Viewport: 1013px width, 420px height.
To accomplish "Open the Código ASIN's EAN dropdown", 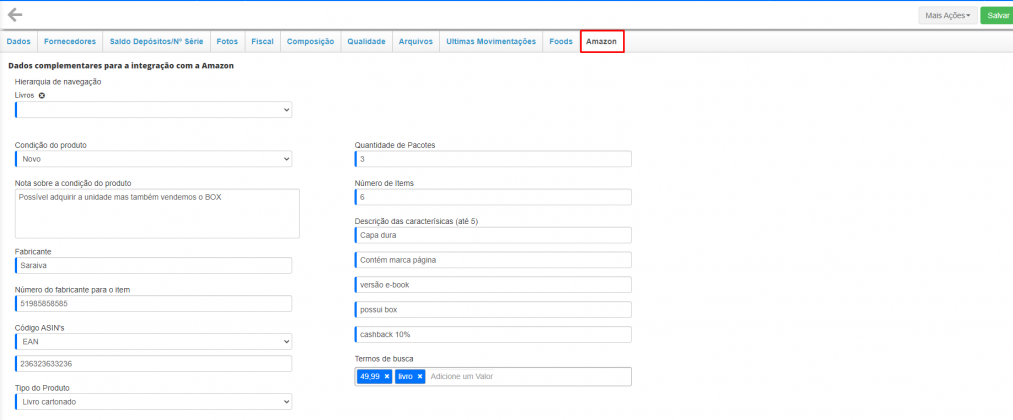I will click(153, 341).
